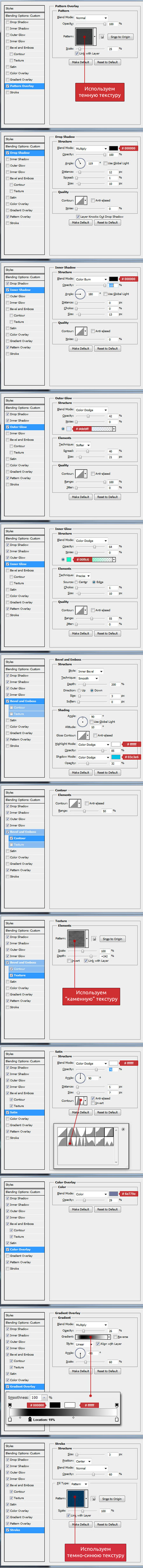The height and width of the screenshot is (1568, 143).
Task: Open the Drop Shadow quality contour thumbnail
Action: tap(81, 200)
